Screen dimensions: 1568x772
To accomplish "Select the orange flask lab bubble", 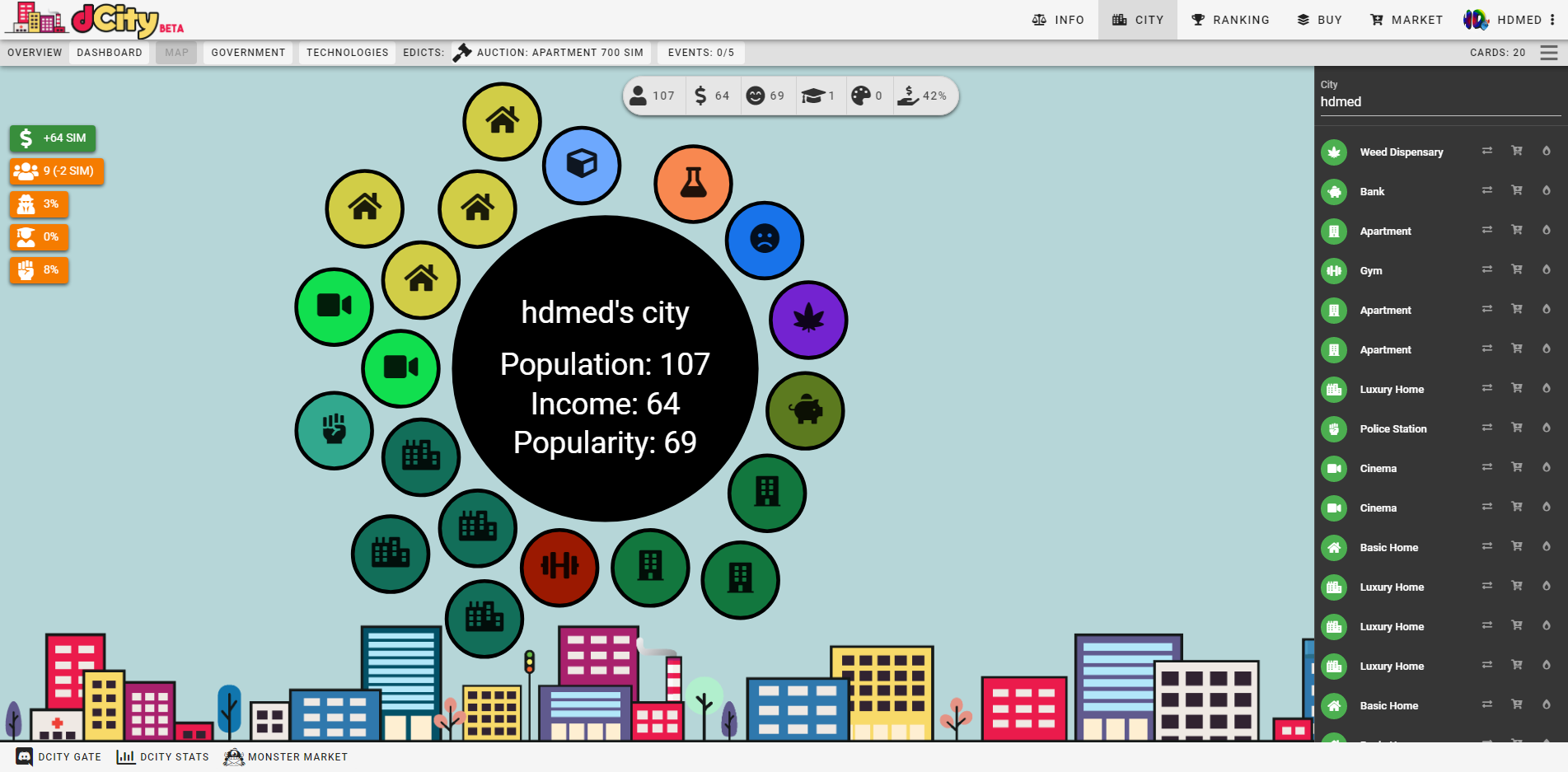I will [x=694, y=184].
